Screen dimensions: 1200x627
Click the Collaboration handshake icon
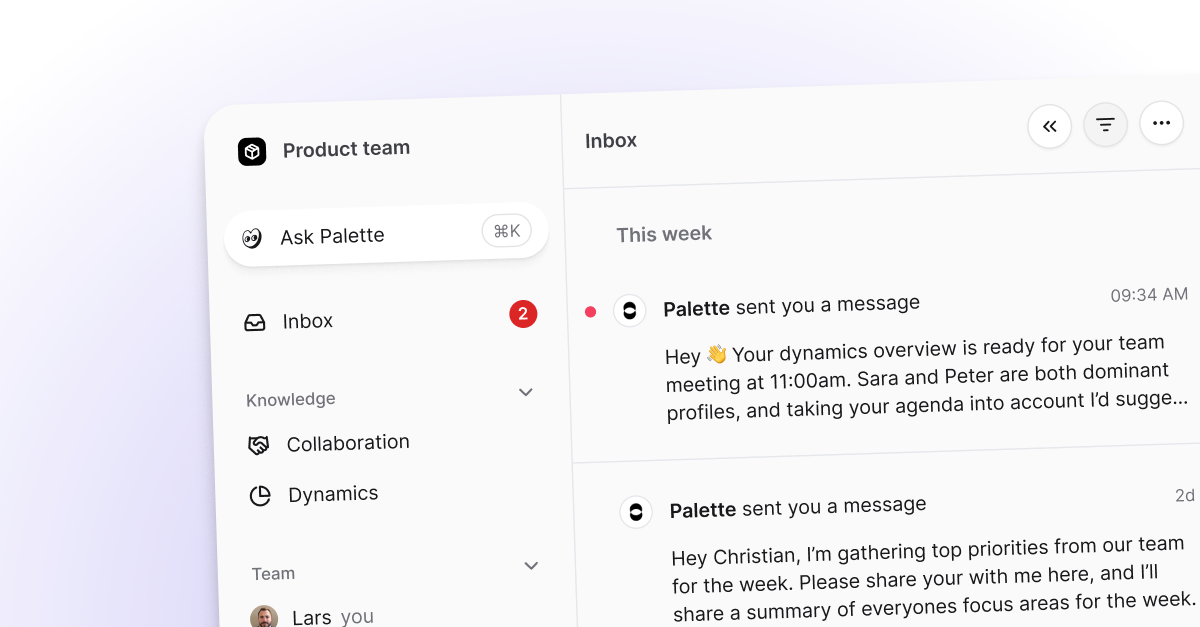pos(259,446)
